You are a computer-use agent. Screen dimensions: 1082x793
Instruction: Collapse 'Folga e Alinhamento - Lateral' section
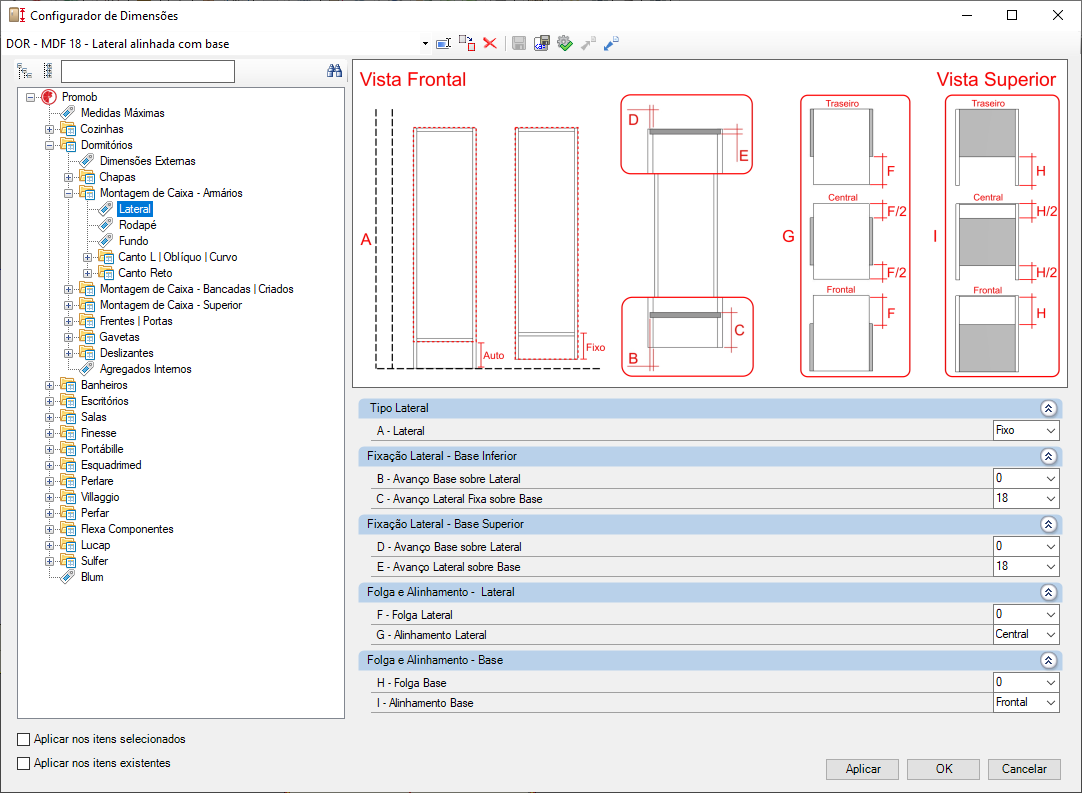pyautogui.click(x=1048, y=592)
